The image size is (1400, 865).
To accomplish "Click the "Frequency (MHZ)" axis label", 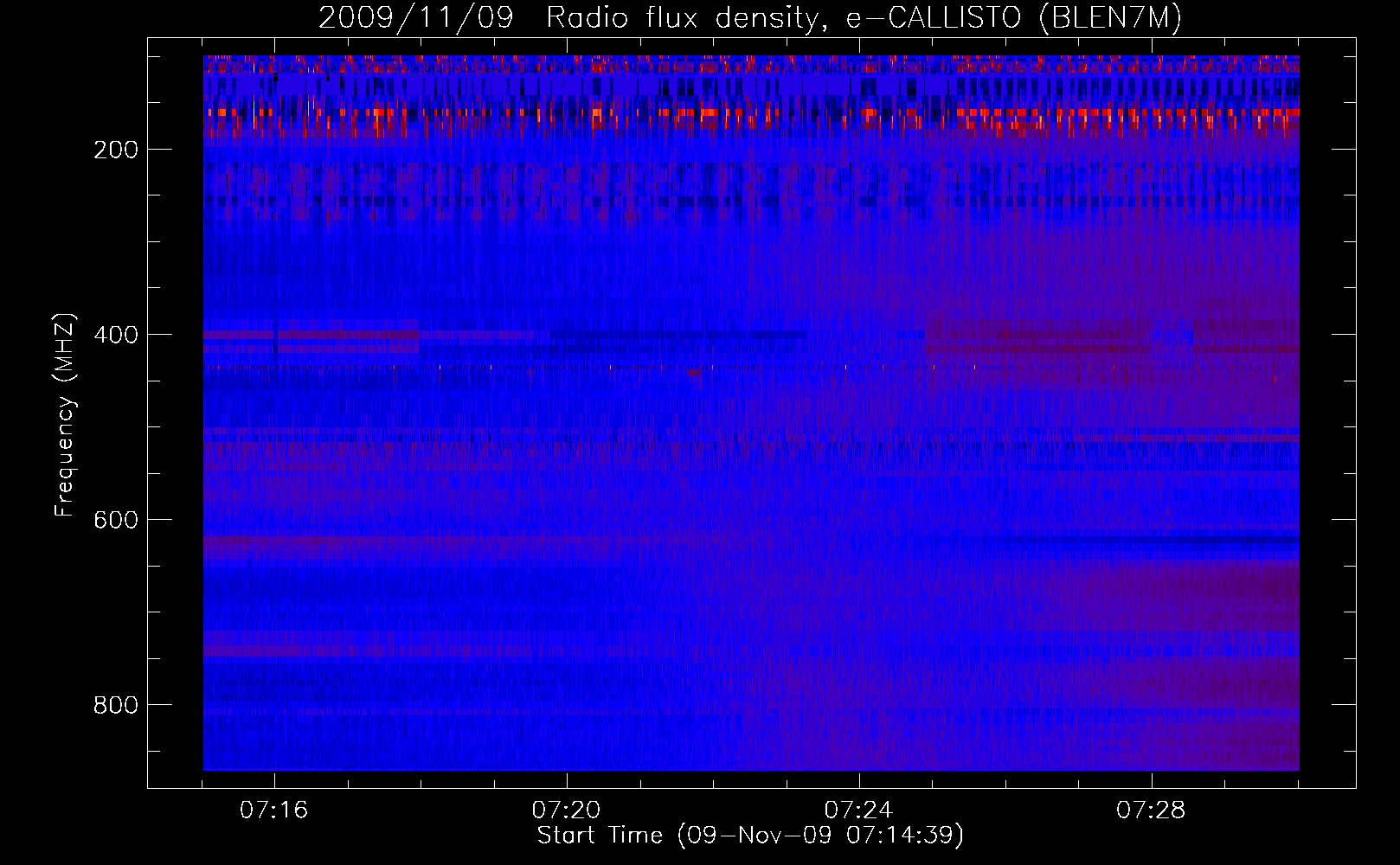I will coord(65,414).
